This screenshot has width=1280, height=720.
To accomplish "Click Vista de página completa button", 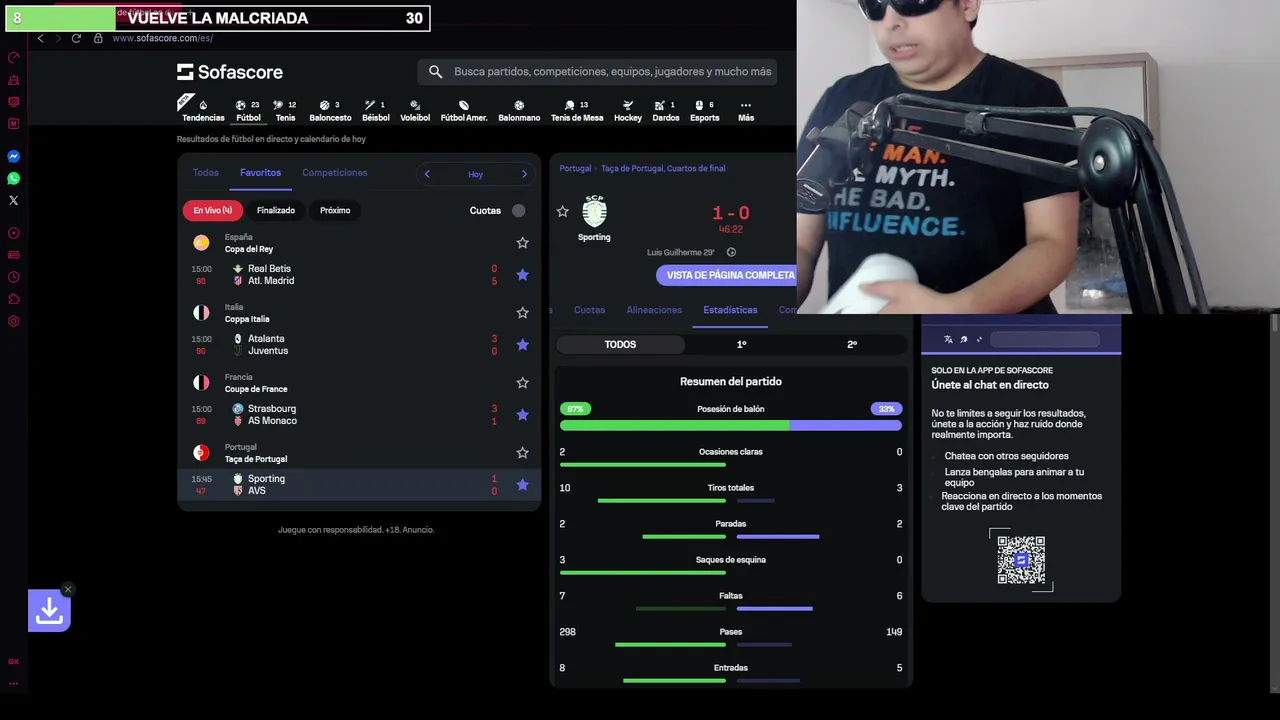I will (729, 275).
